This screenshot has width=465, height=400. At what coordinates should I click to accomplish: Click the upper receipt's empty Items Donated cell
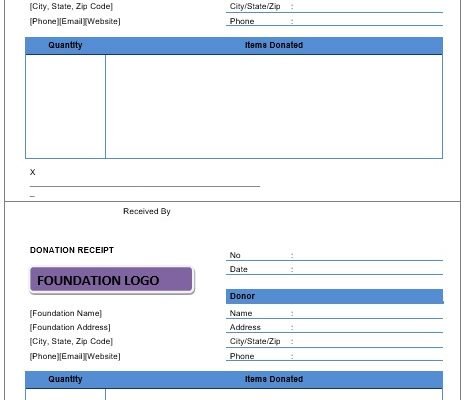274,106
